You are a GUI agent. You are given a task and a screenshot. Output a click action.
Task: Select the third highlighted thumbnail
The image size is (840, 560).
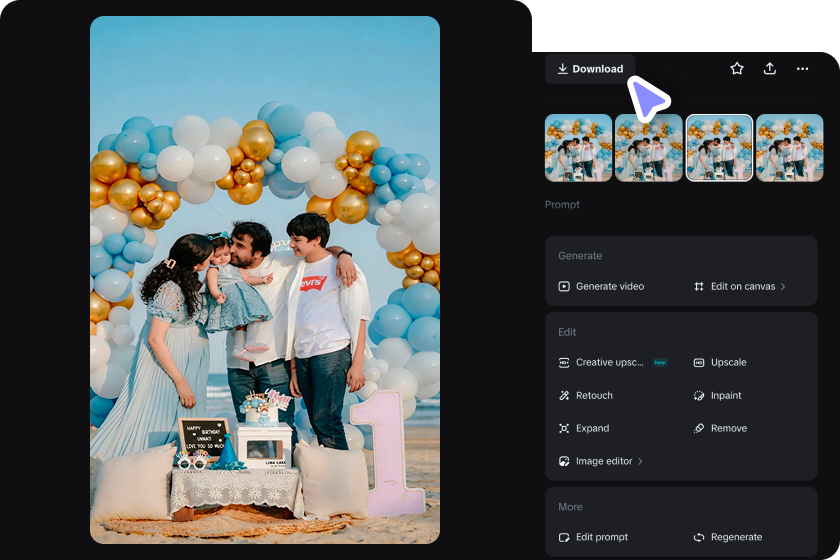point(719,148)
